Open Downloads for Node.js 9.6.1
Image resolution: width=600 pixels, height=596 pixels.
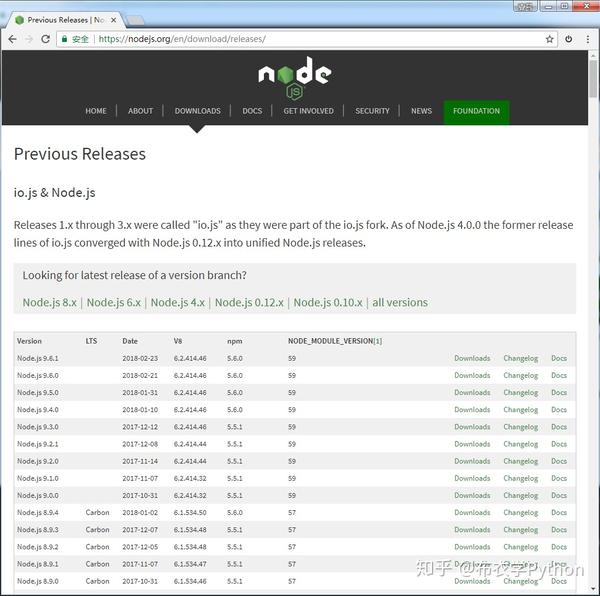[472, 358]
